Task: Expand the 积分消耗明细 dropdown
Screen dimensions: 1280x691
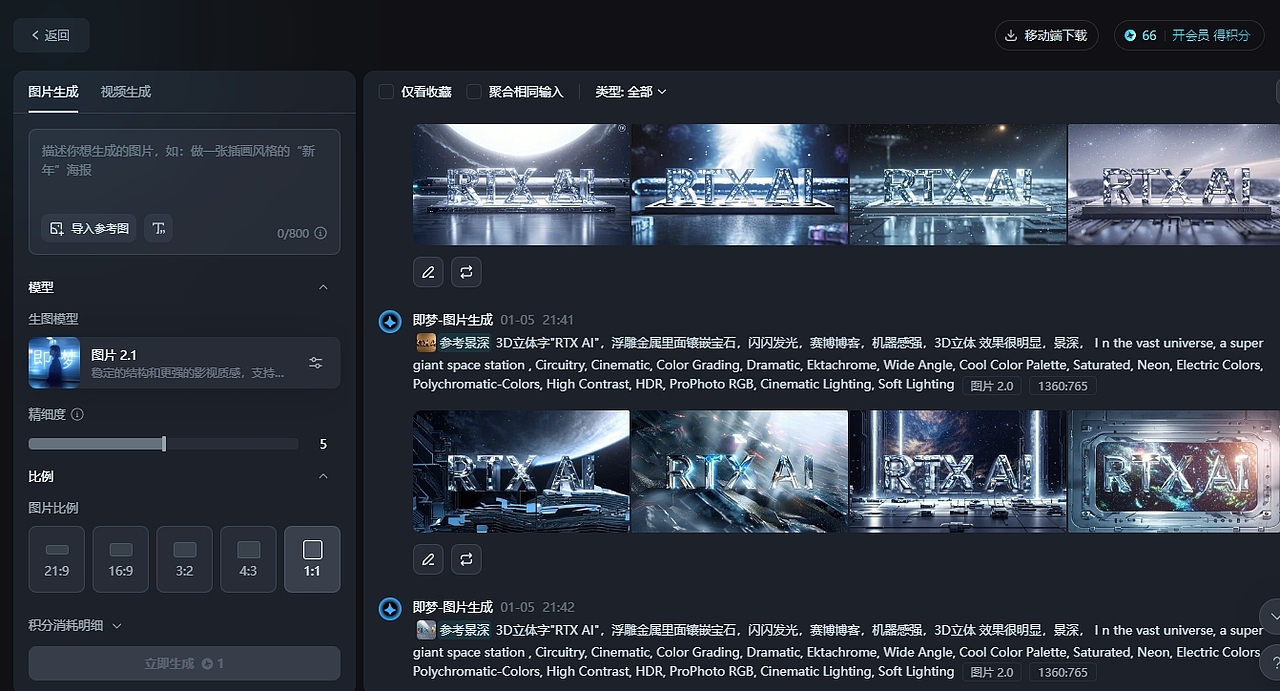Action: (x=75, y=625)
